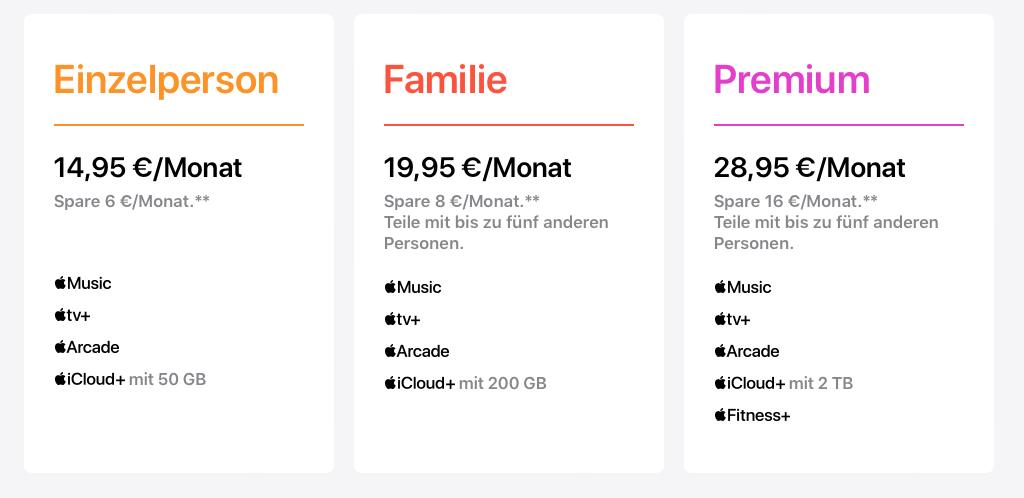Click the 19,95 €/Monat price
Viewport: 1024px width, 498px height.
(478, 167)
